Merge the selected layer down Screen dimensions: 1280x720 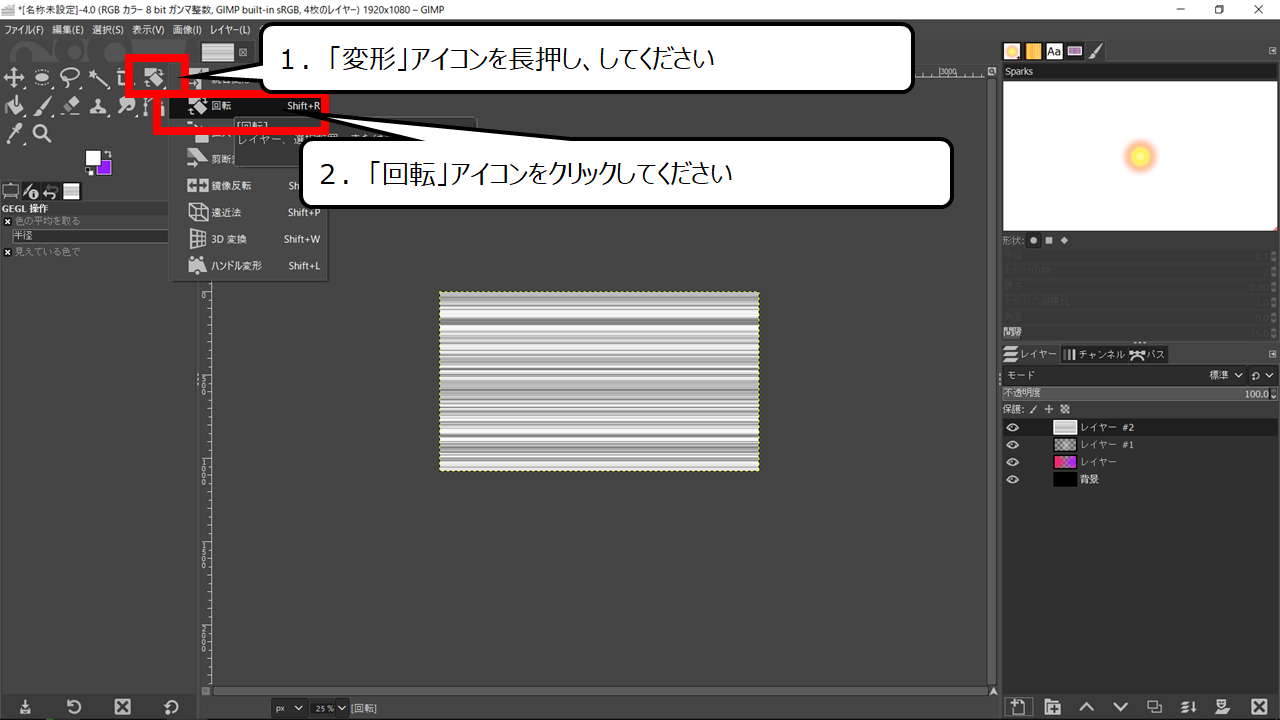[1189, 707]
